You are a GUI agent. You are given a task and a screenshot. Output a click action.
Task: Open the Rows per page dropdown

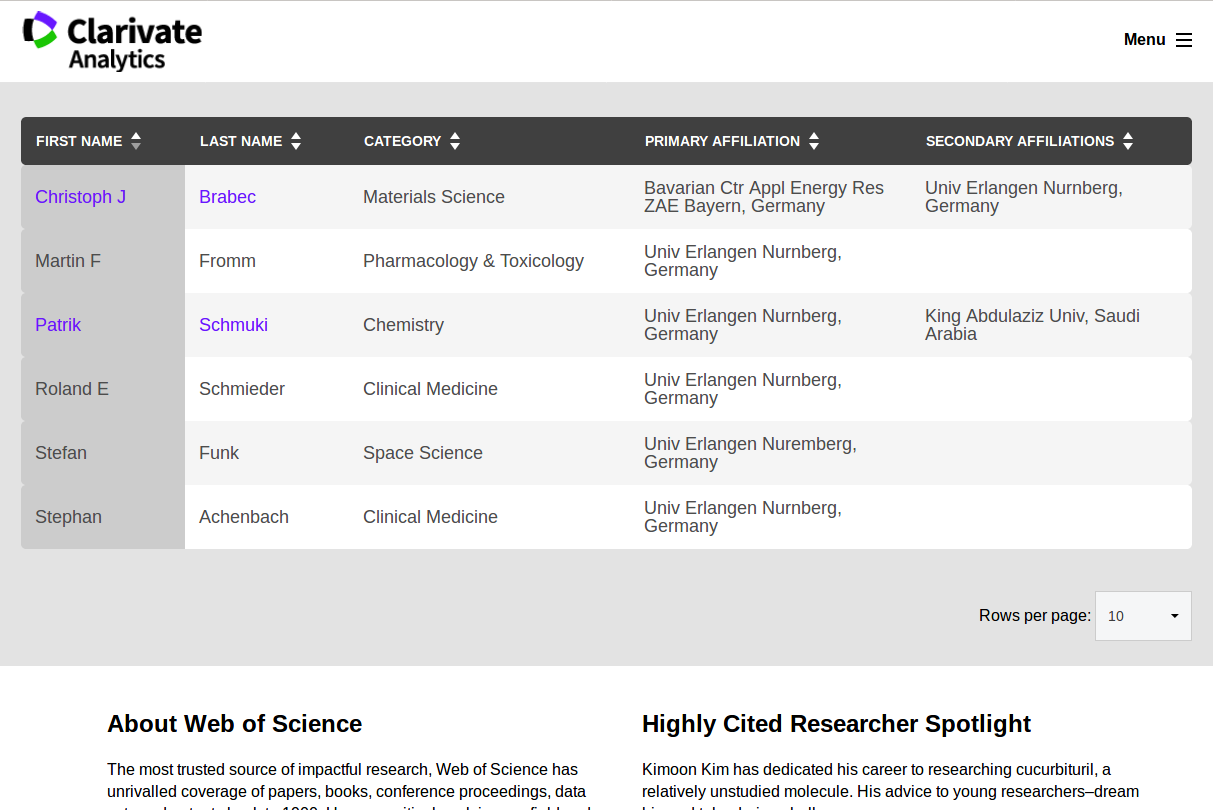1143,616
